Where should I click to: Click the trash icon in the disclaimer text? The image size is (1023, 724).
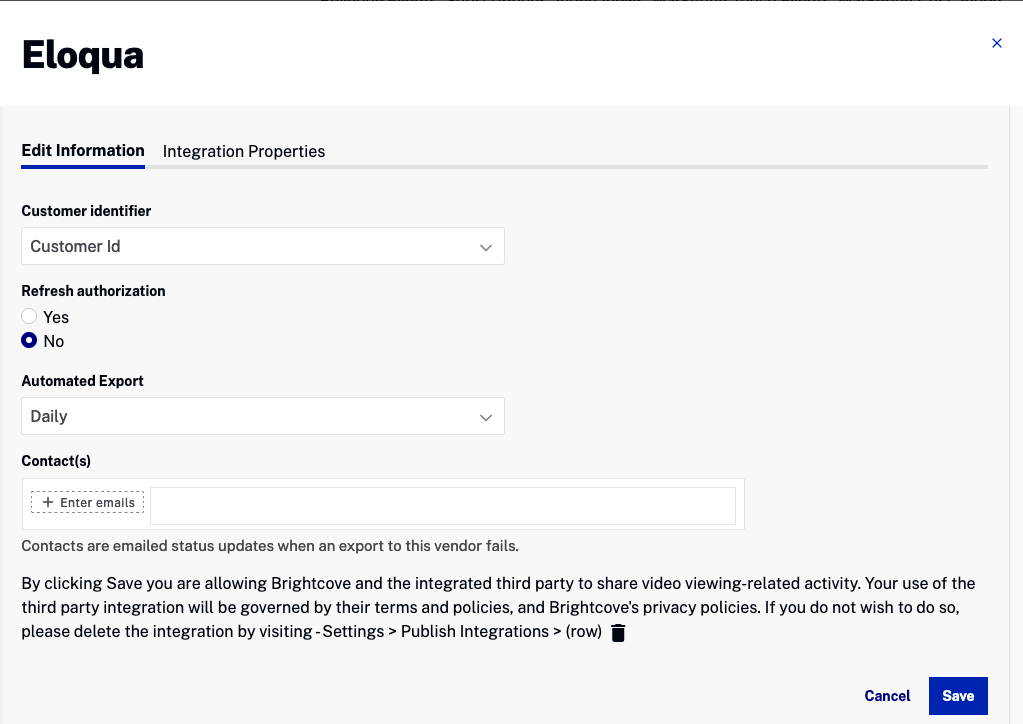click(x=618, y=633)
